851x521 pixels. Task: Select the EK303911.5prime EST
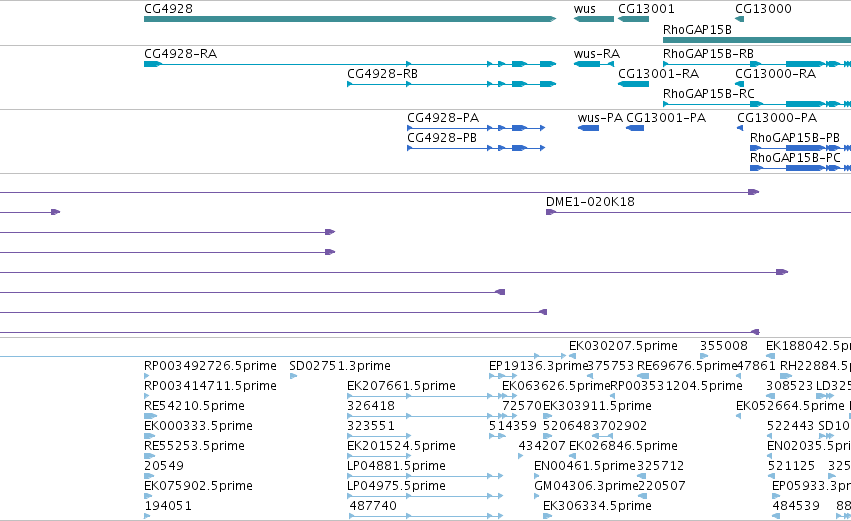tap(548, 416)
